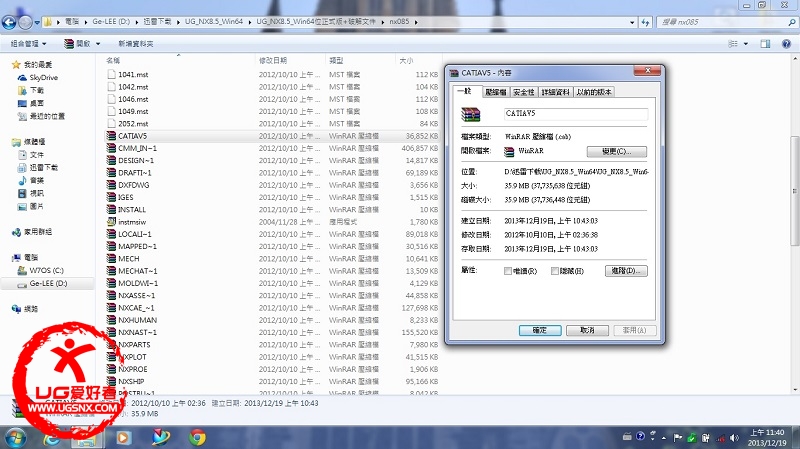
Task: Select the DXFDWG archive icon
Action: pos(111,185)
